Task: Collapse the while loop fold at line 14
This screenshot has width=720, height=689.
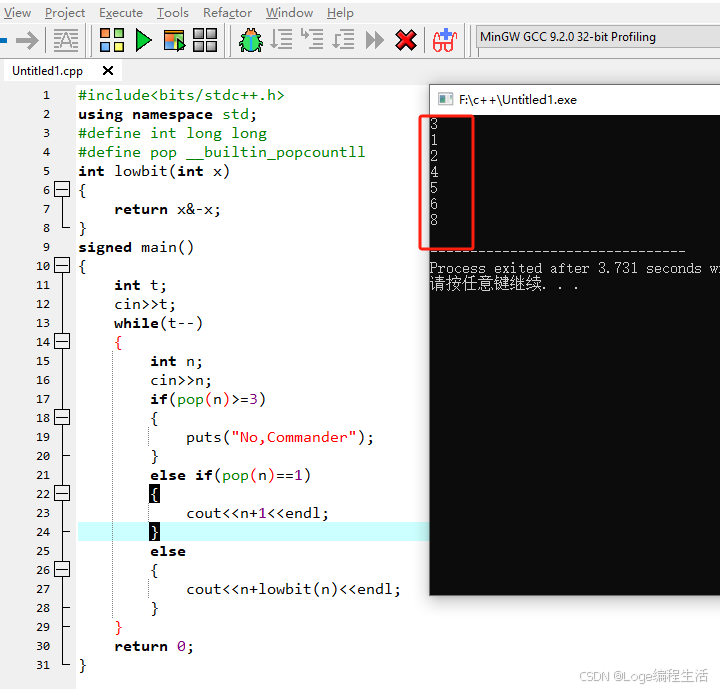Action: click(62, 341)
